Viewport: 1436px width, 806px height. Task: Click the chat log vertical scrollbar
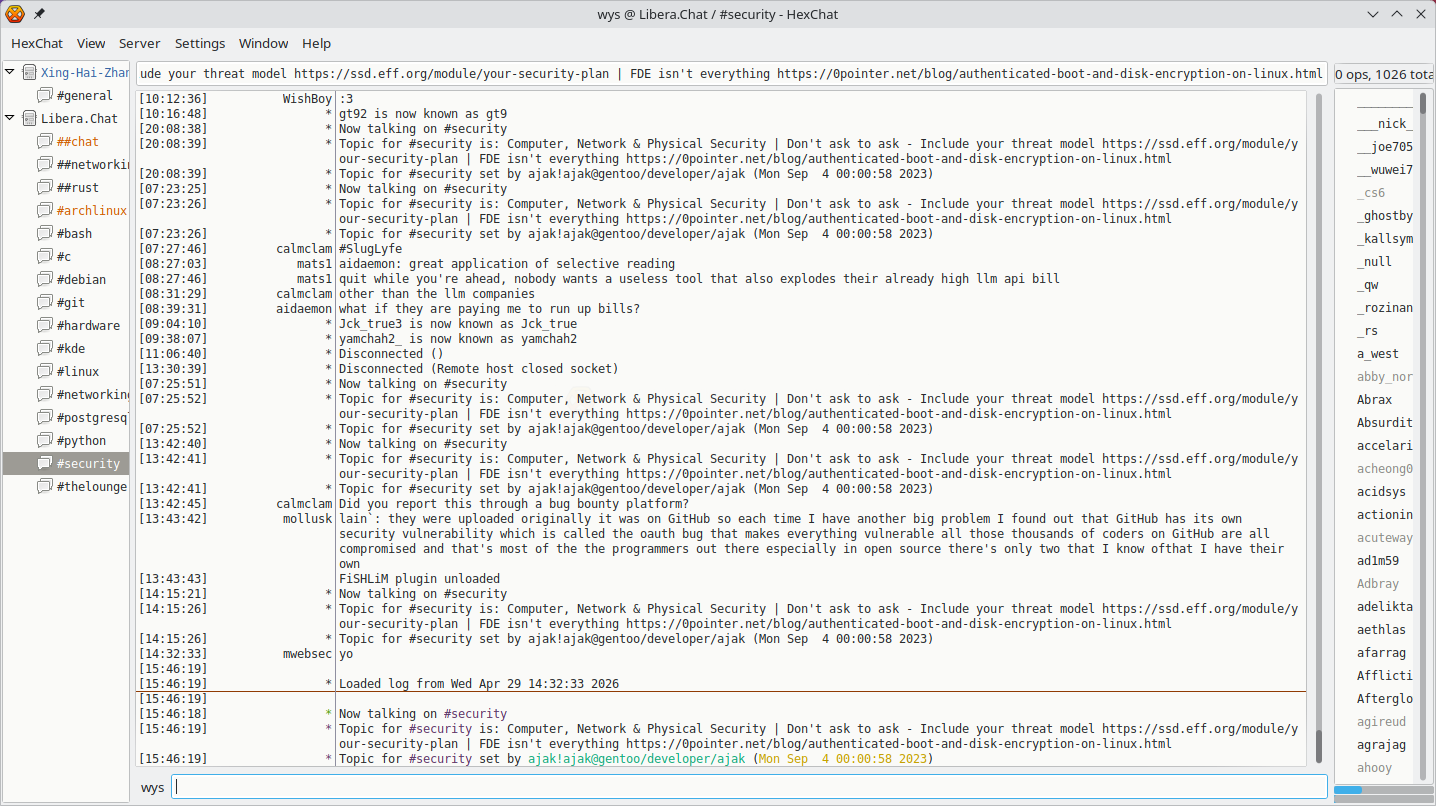(1318, 428)
